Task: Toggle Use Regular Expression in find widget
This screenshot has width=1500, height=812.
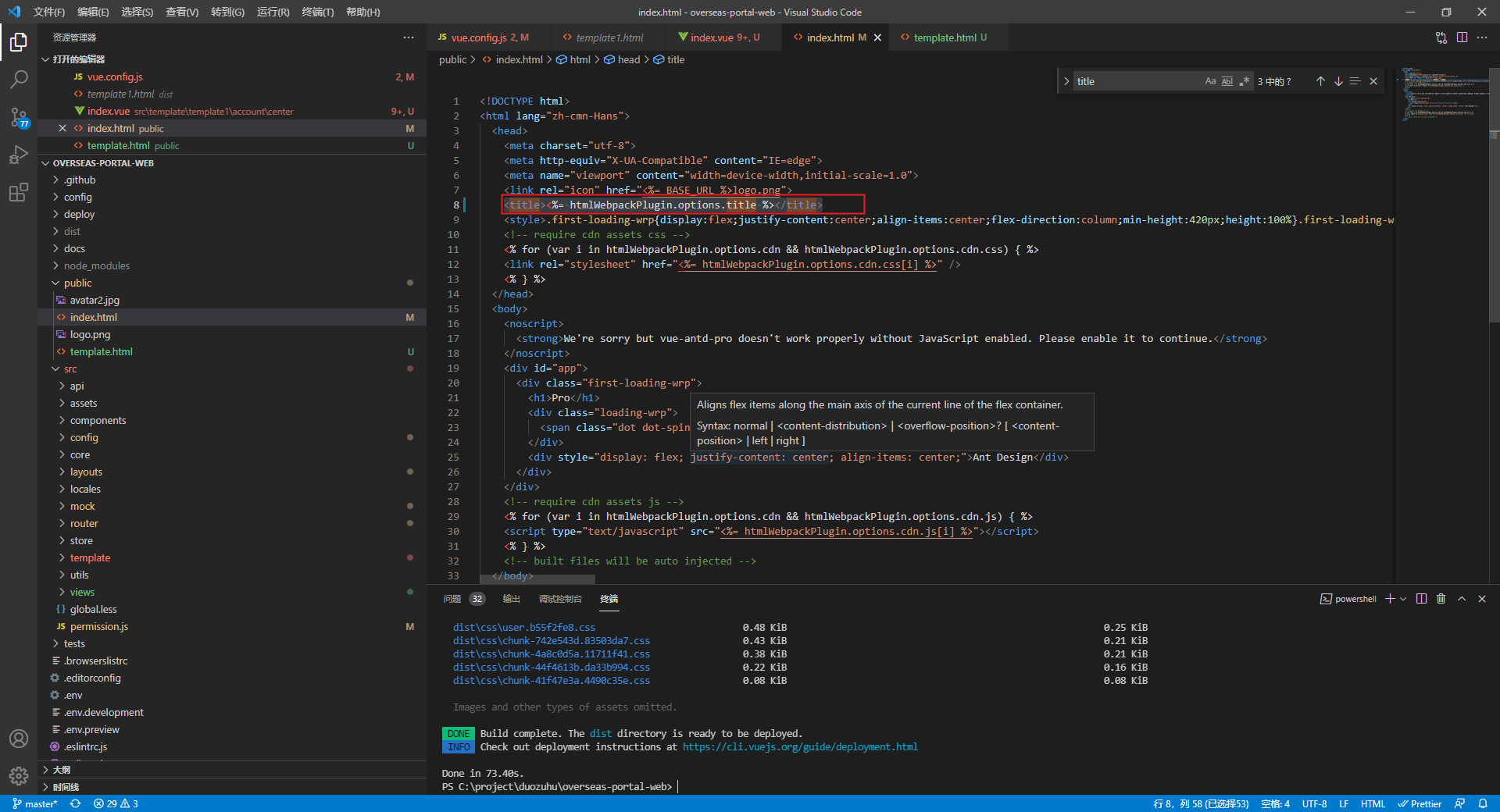Action: coord(1244,81)
